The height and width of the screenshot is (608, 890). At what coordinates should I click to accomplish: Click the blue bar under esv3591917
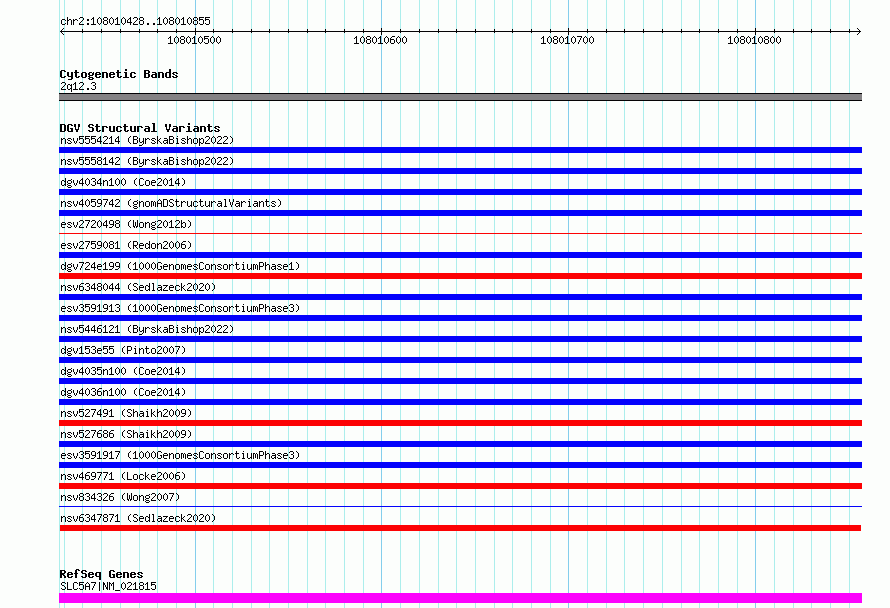[x=460, y=465]
